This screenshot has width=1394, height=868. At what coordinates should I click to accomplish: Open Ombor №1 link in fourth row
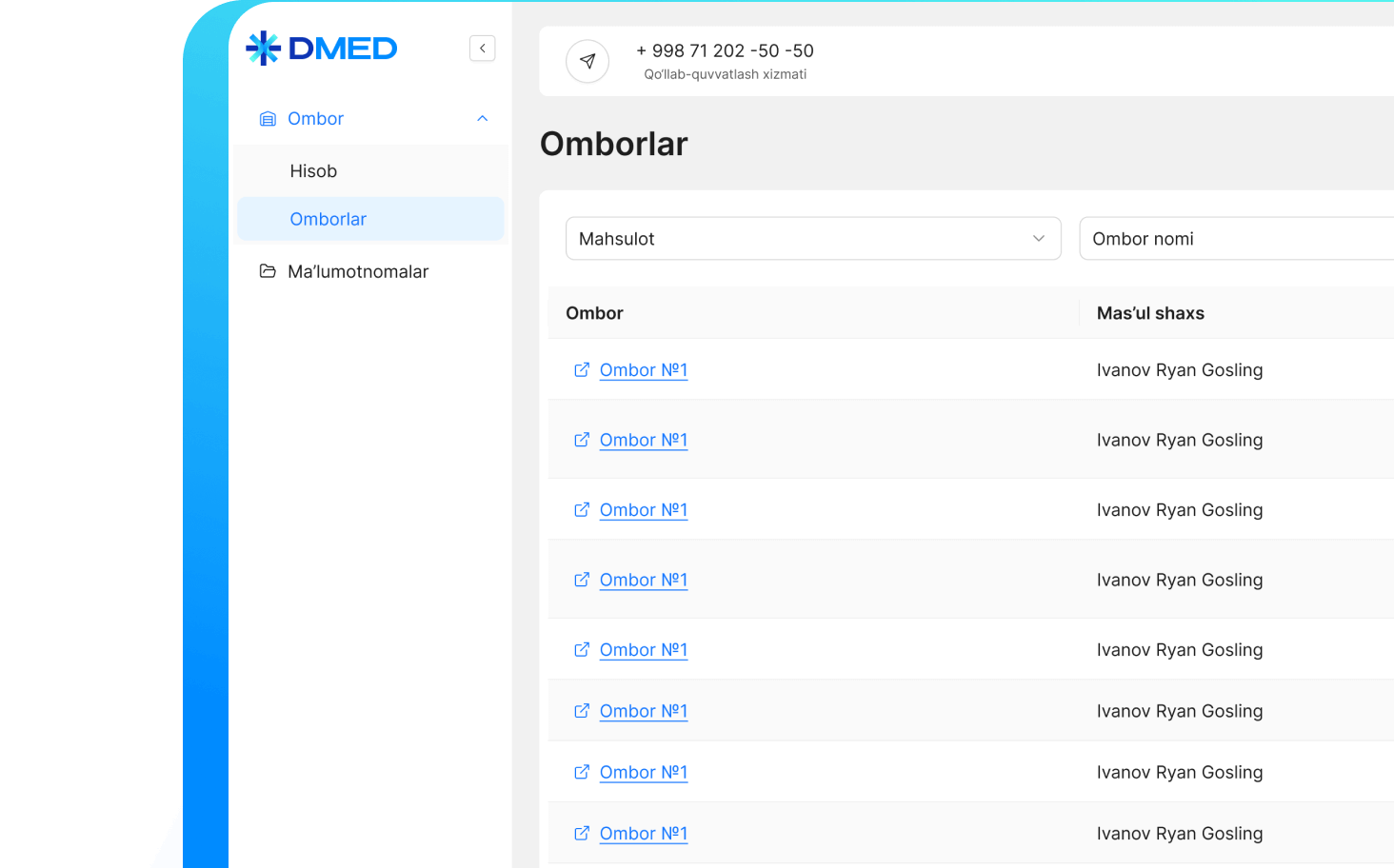(644, 580)
